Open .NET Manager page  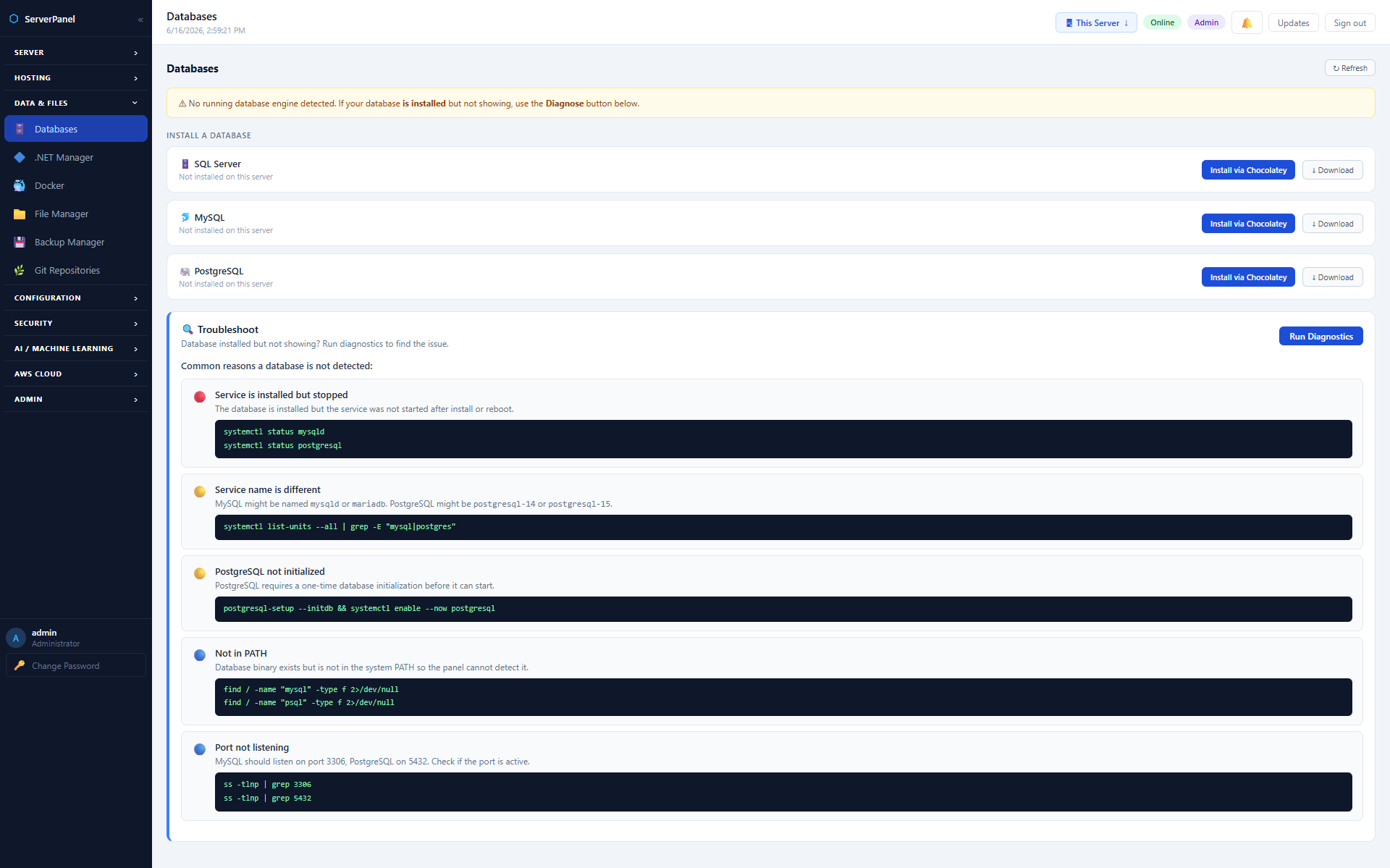click(x=75, y=157)
